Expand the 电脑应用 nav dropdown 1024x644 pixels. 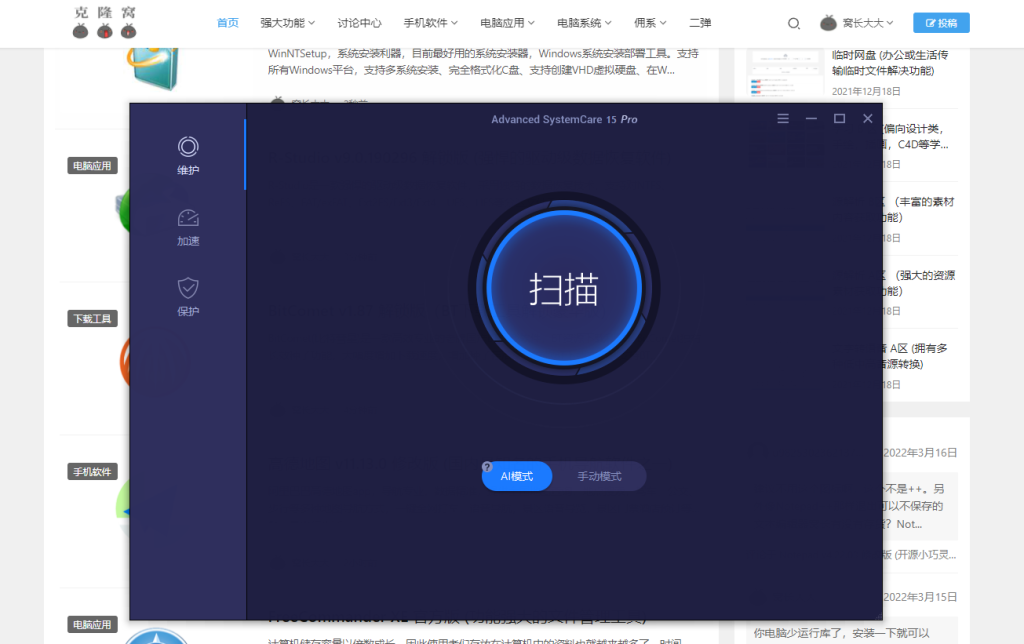click(507, 23)
